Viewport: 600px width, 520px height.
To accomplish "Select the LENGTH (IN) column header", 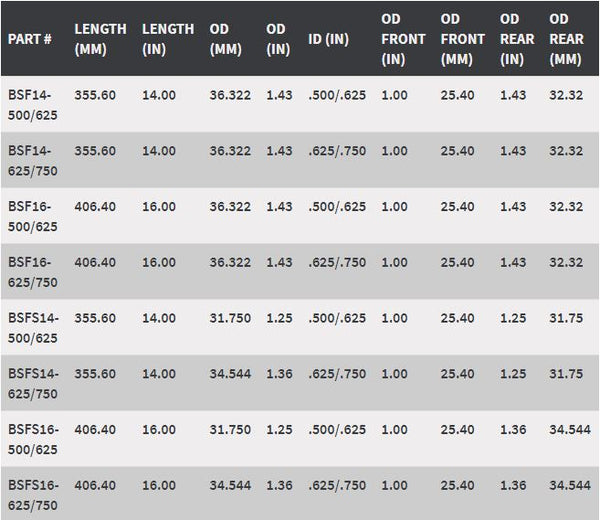I will click(x=167, y=39).
